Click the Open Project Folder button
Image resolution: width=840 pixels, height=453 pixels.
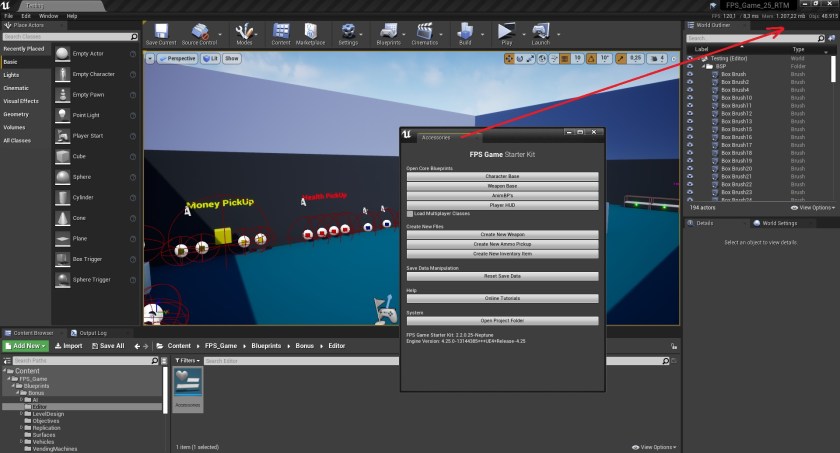(502, 321)
